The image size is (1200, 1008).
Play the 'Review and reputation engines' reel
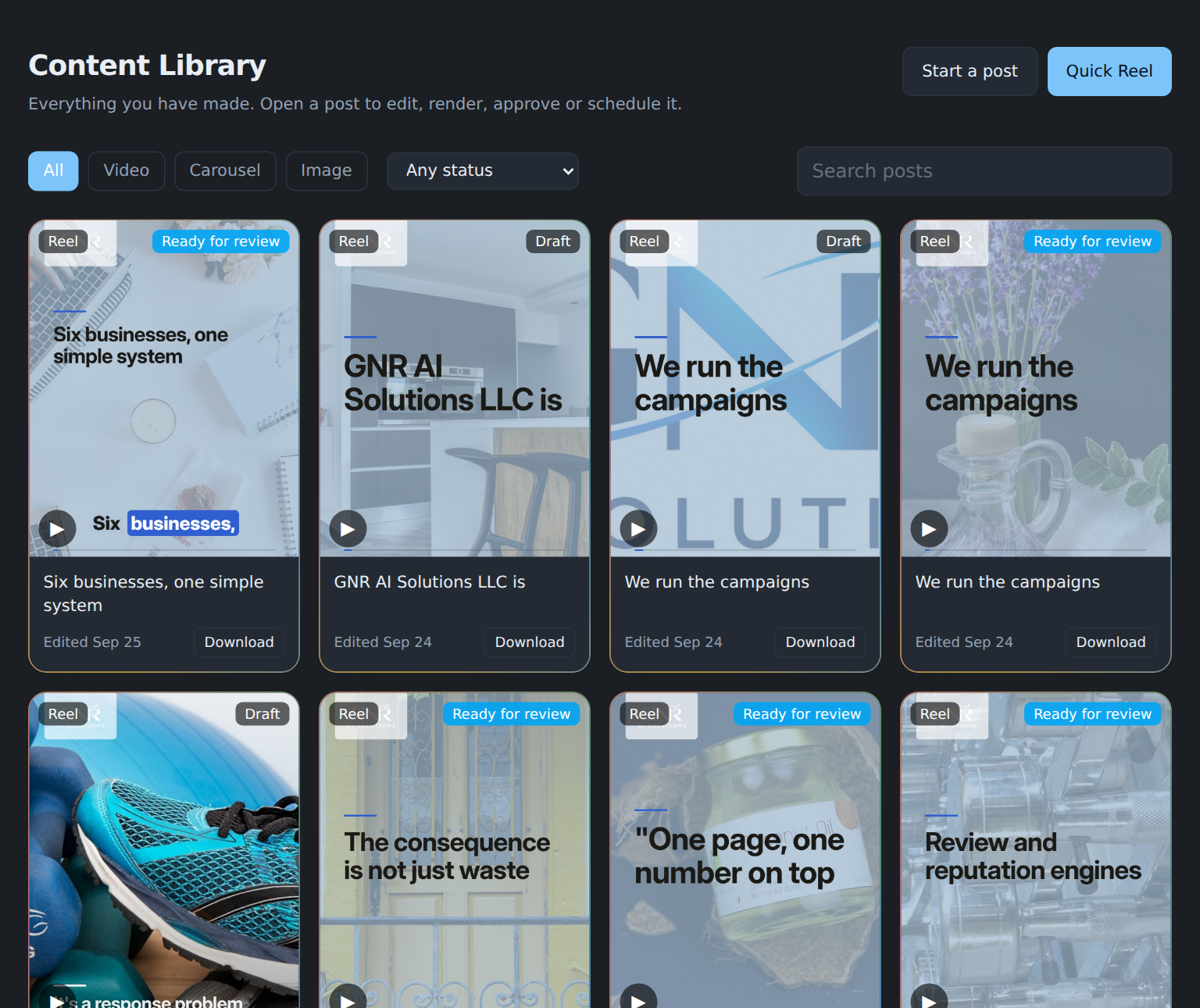point(929,997)
